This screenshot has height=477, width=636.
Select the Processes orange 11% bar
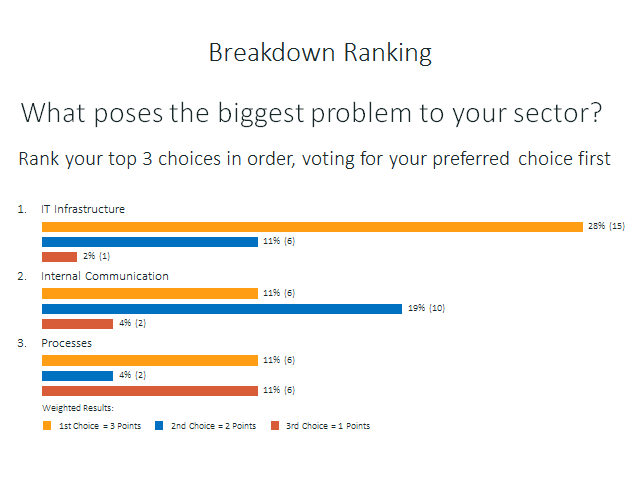(x=150, y=360)
